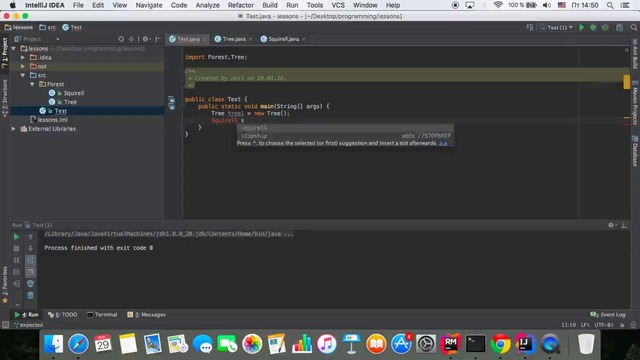
Task: Click down stack trace arrow in Run panel
Action: [30, 248]
